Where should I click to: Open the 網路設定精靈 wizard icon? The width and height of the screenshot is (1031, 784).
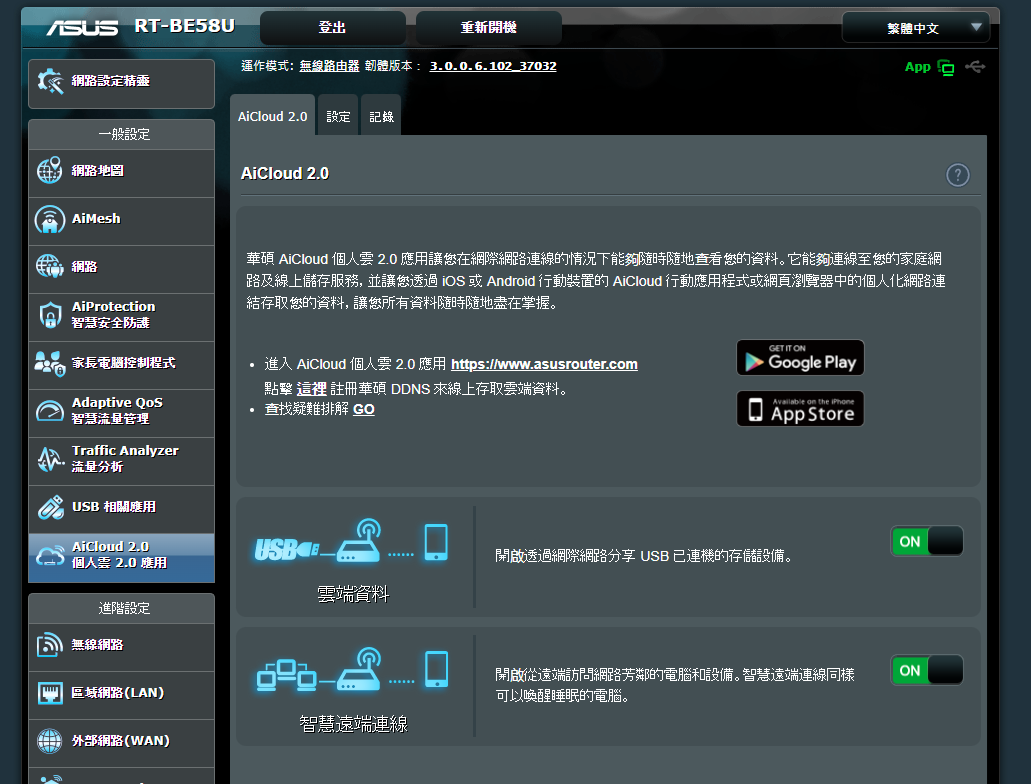(50, 82)
